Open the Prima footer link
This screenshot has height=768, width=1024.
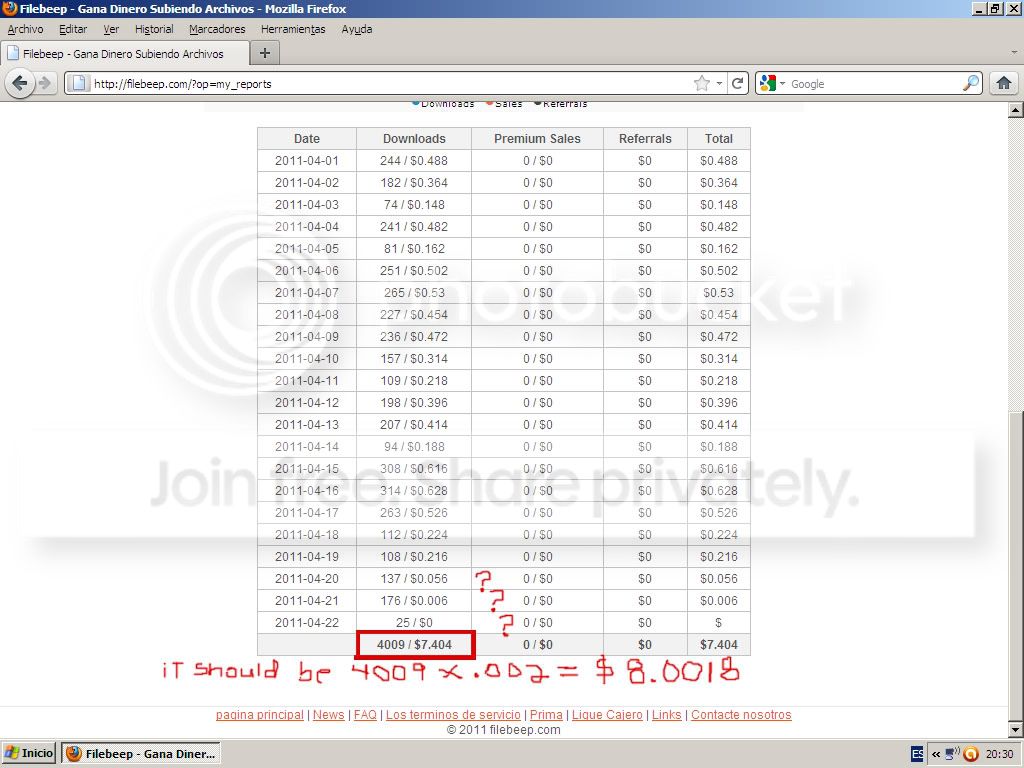click(x=546, y=714)
